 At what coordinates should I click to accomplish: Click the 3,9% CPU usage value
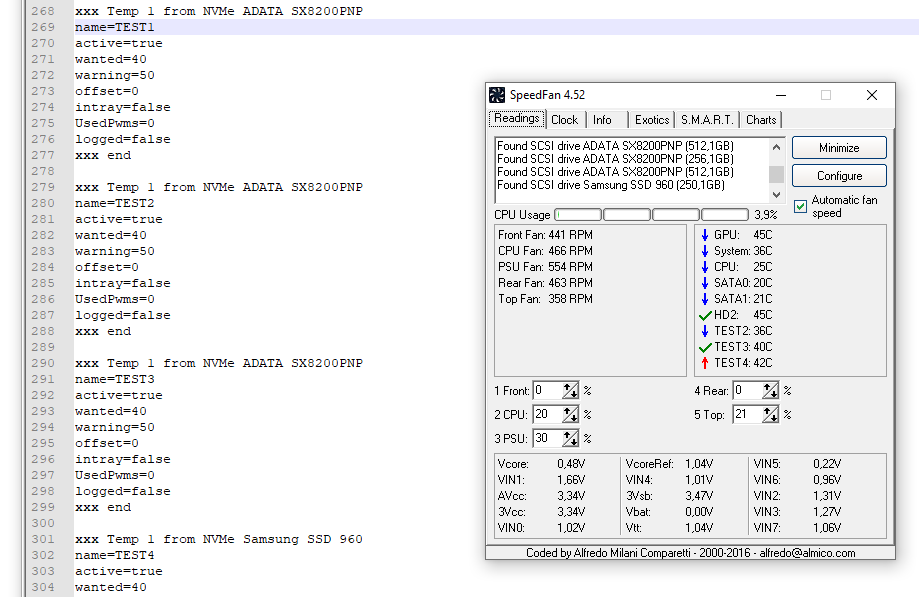[x=765, y=215]
